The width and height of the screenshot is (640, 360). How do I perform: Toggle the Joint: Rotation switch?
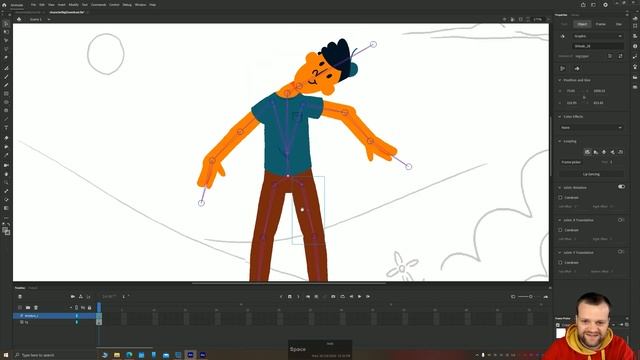621,187
